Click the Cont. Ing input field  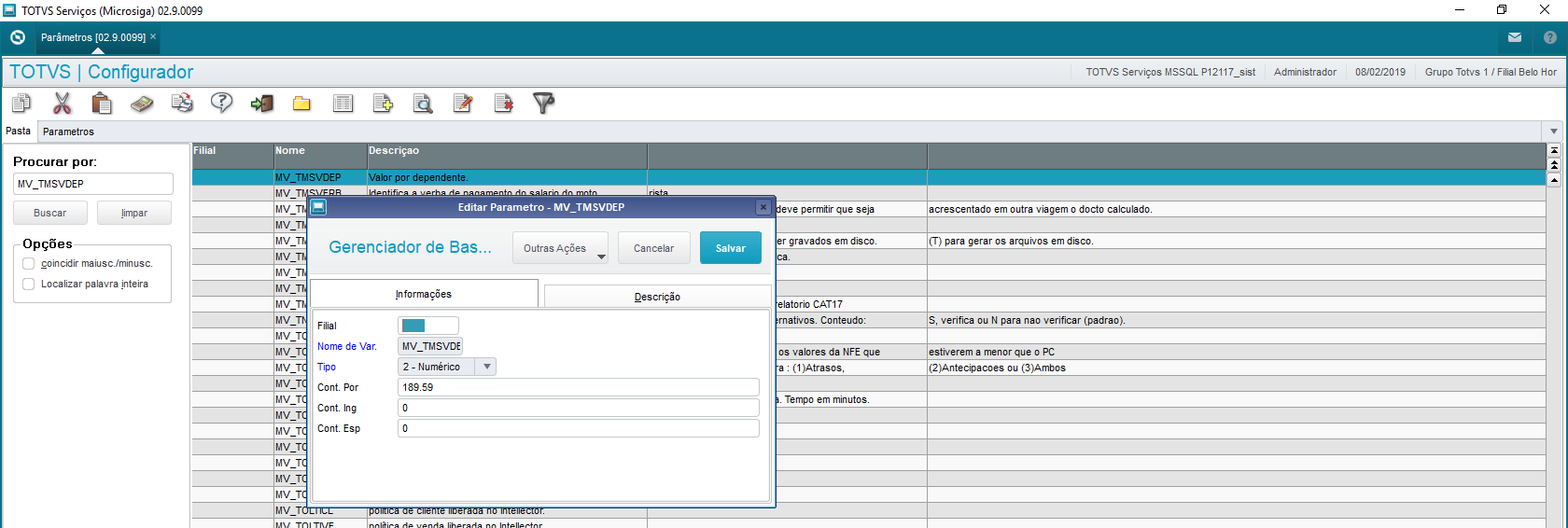[579, 408]
